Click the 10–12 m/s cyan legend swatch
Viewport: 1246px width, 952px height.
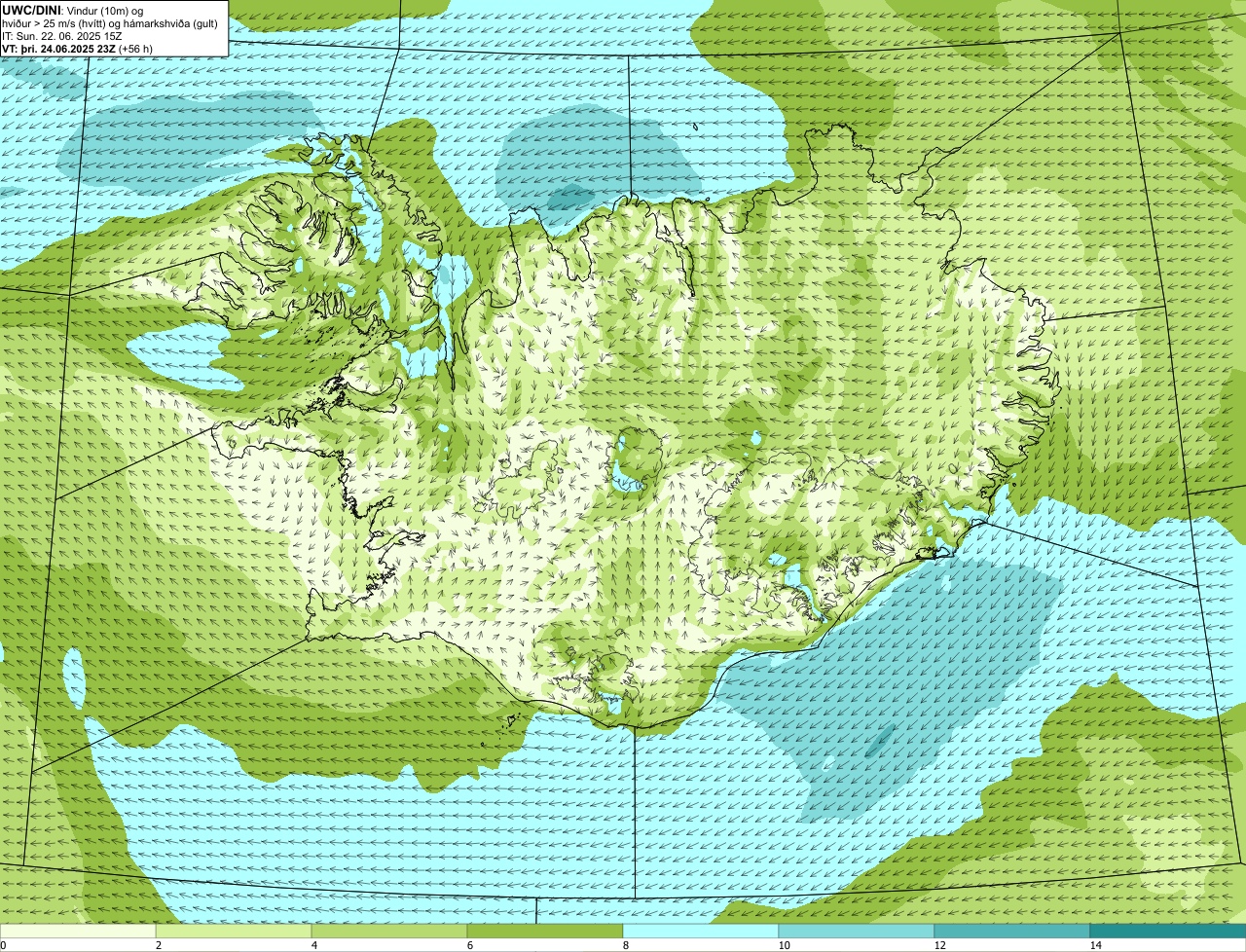click(x=857, y=931)
